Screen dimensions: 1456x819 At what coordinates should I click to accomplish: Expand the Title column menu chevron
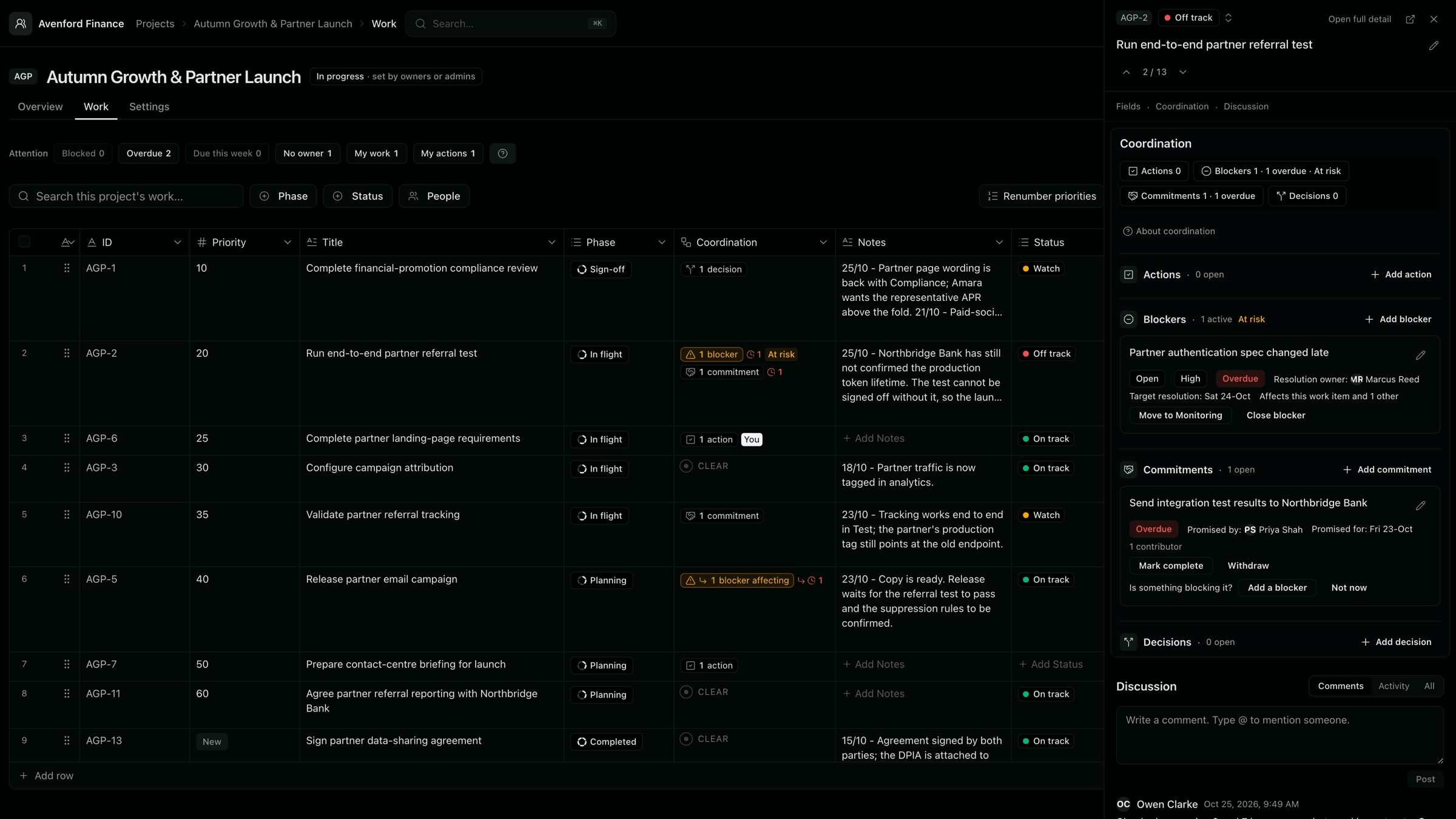click(x=551, y=243)
